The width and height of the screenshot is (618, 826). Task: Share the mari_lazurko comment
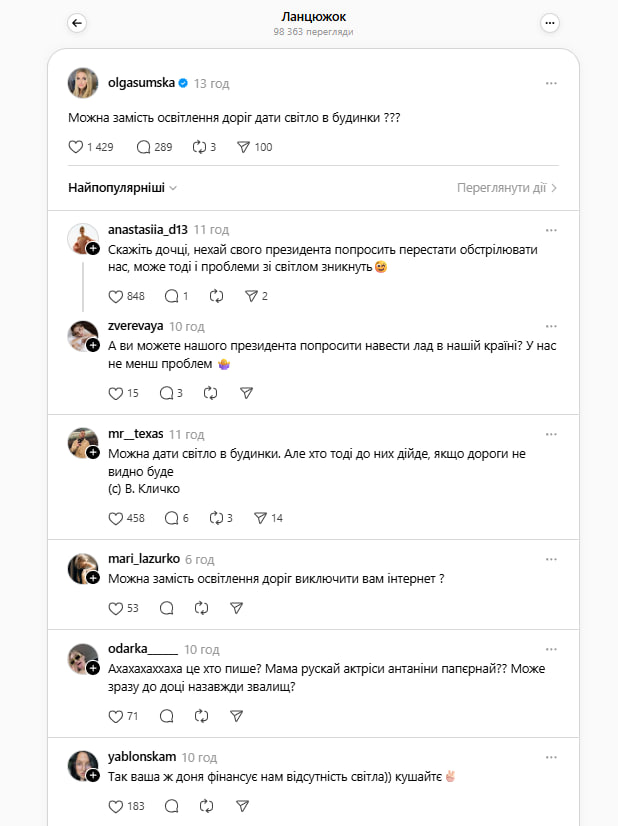point(237,607)
